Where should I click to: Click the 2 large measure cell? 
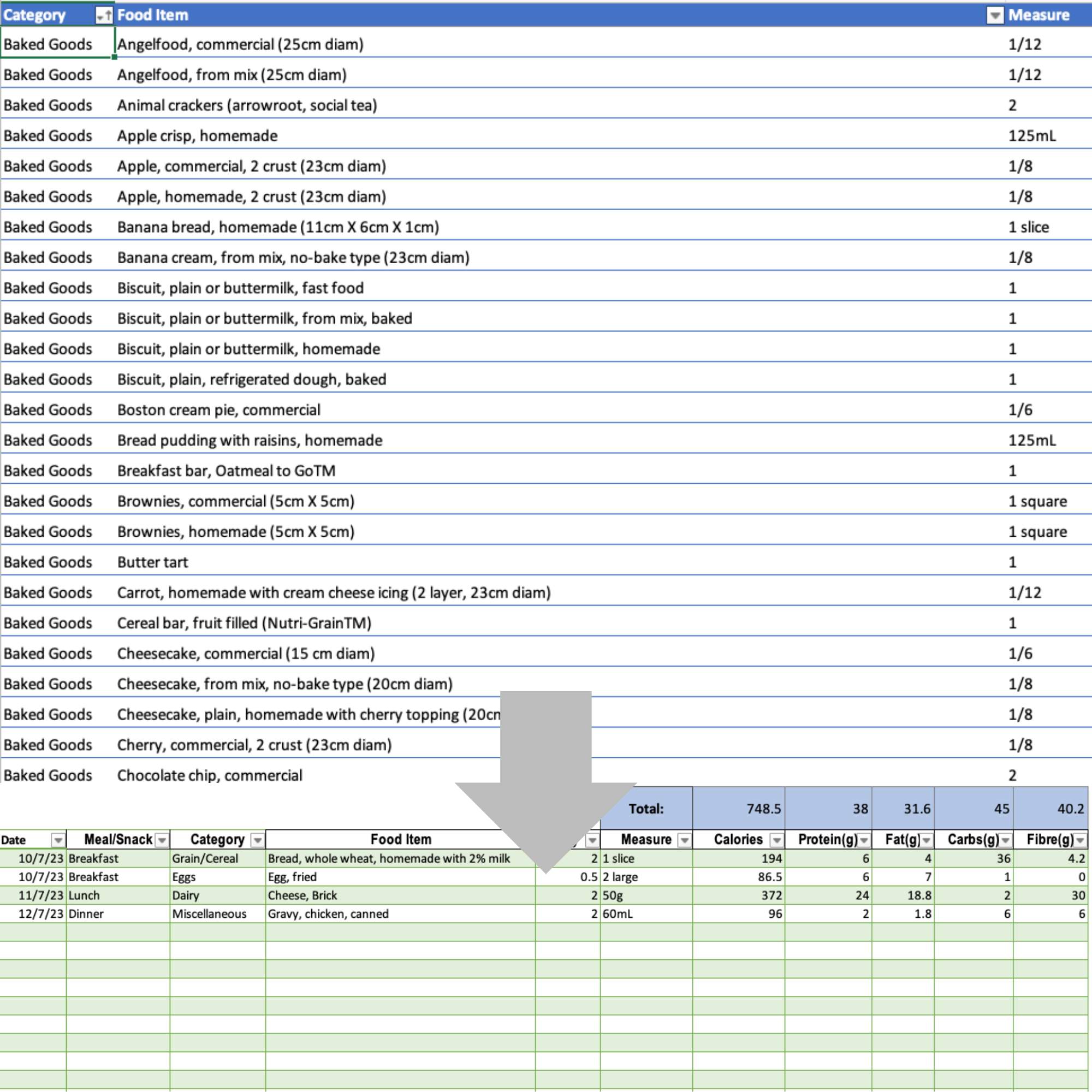tap(646, 877)
